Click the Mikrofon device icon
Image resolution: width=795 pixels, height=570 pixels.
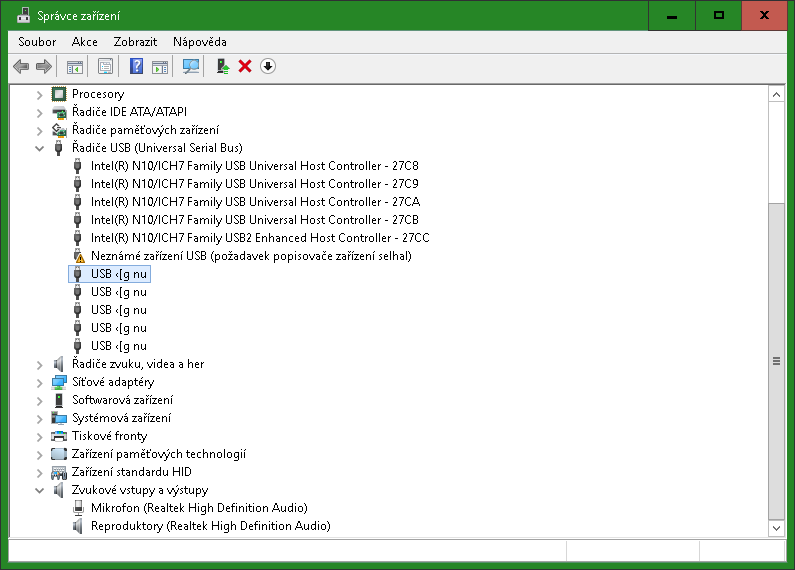click(78, 508)
